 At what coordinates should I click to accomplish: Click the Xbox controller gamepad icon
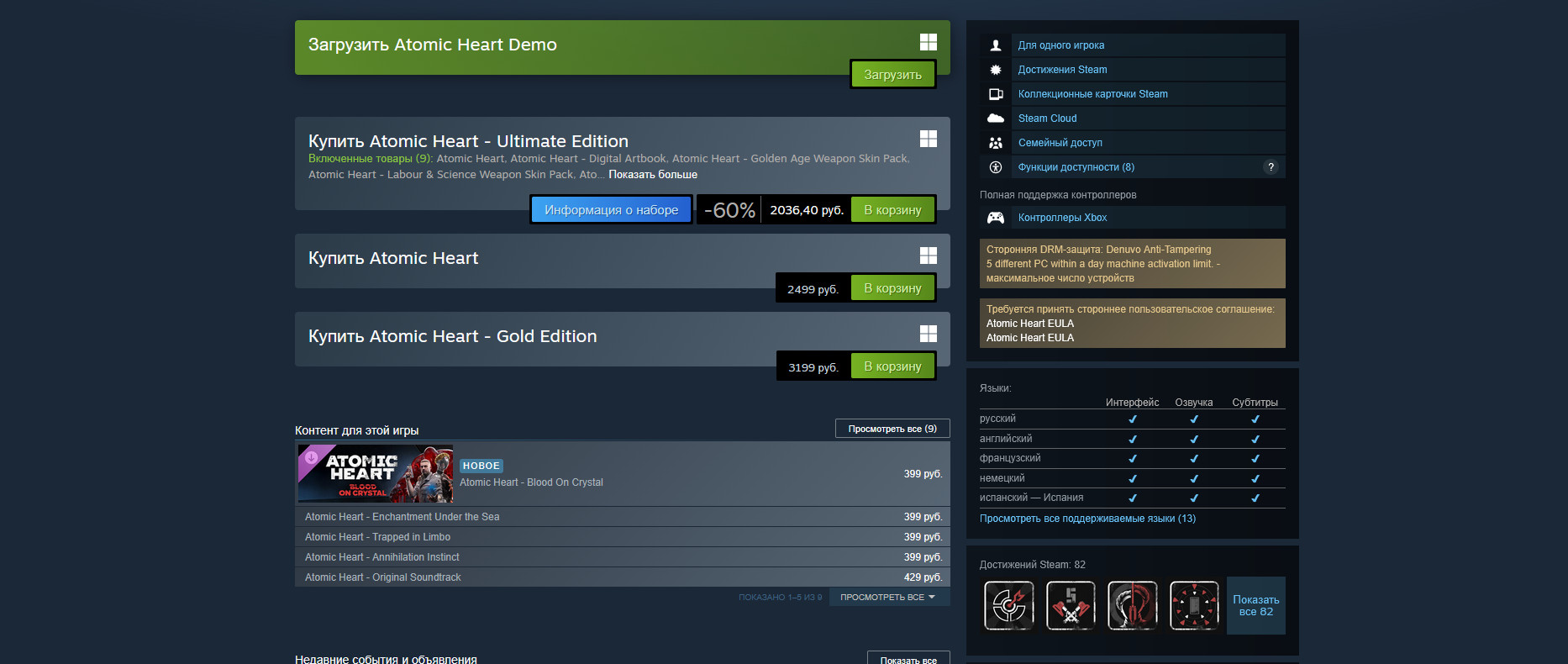click(996, 218)
